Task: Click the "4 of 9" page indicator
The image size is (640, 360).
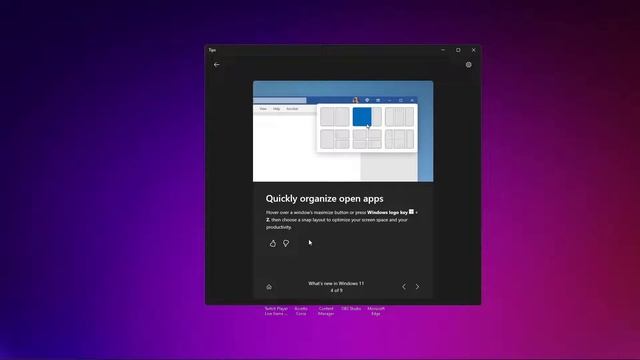Action: [x=336, y=290]
